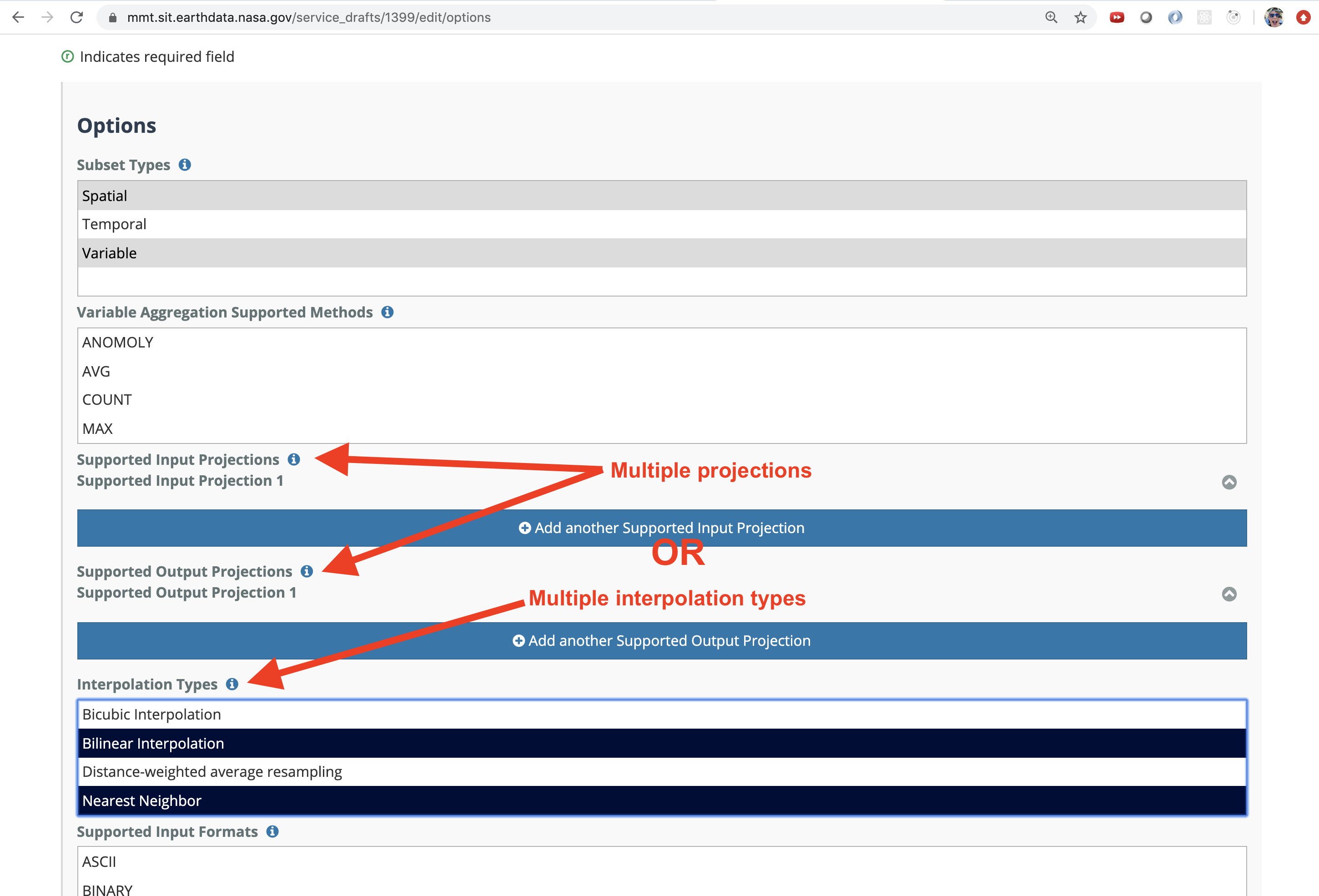The image size is (1319, 896).
Task: Show info for Supported Output Projections
Action: pos(307,571)
